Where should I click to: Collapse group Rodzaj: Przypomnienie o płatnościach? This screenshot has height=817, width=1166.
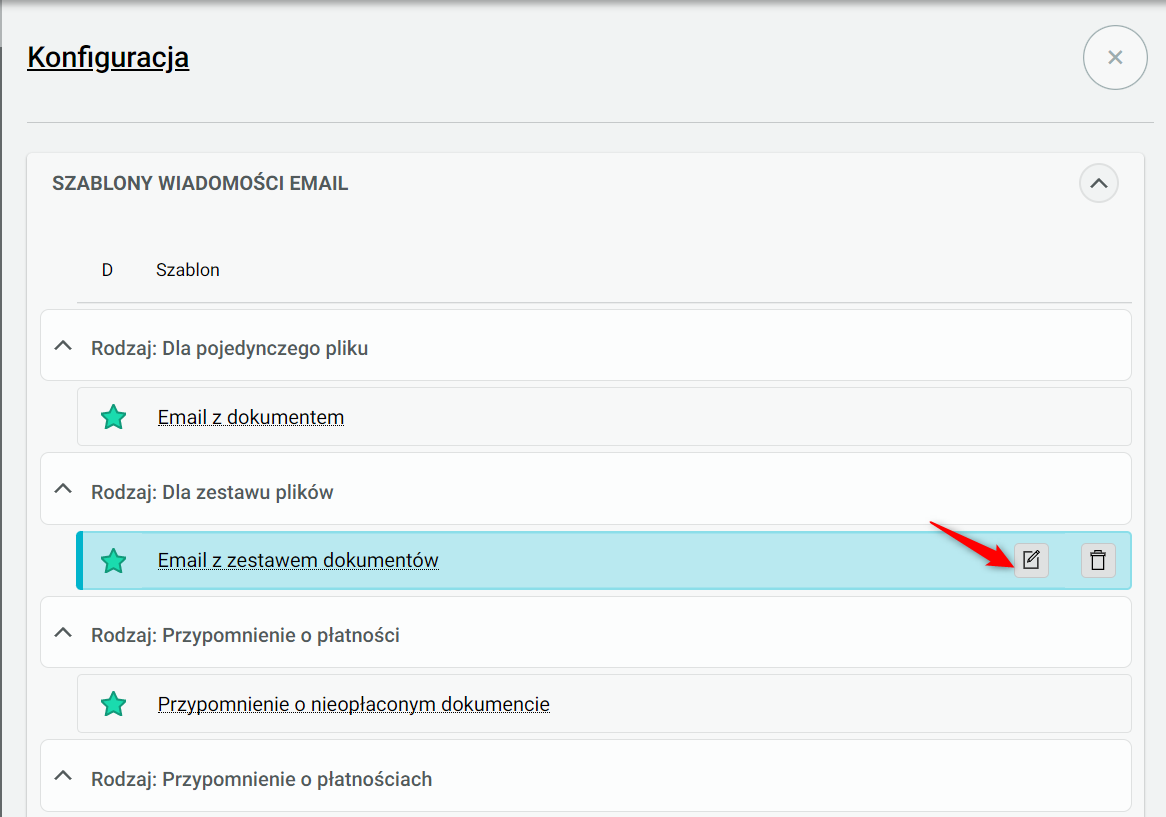(x=63, y=776)
